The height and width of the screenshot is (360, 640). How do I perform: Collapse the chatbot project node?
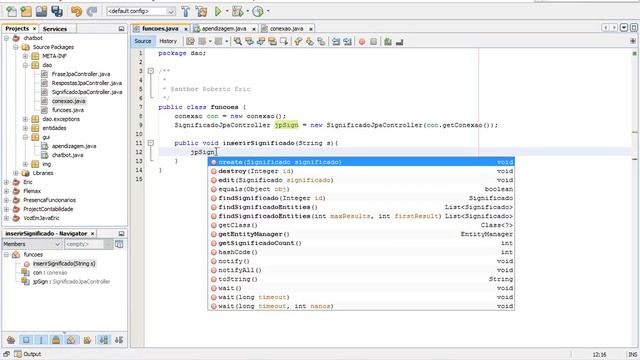point(7,38)
